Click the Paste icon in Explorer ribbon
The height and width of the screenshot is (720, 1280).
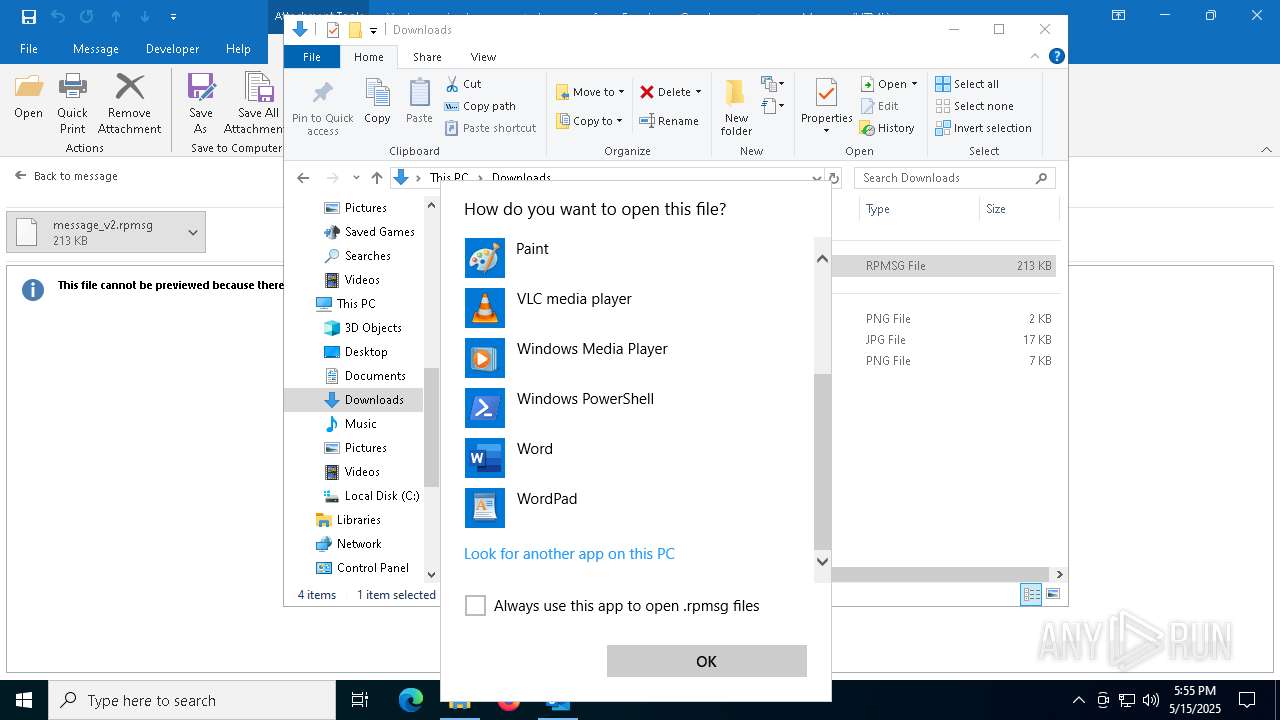click(419, 102)
